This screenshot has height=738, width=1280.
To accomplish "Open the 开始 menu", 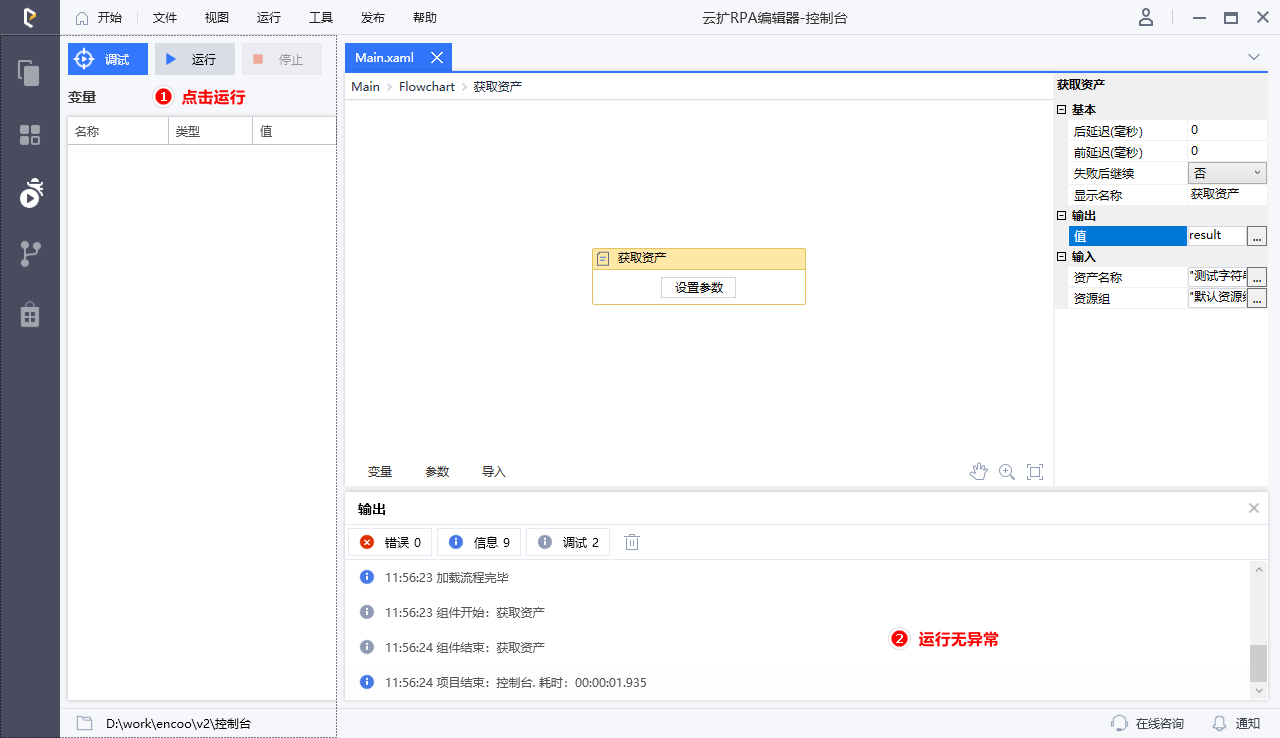I will pos(110,18).
